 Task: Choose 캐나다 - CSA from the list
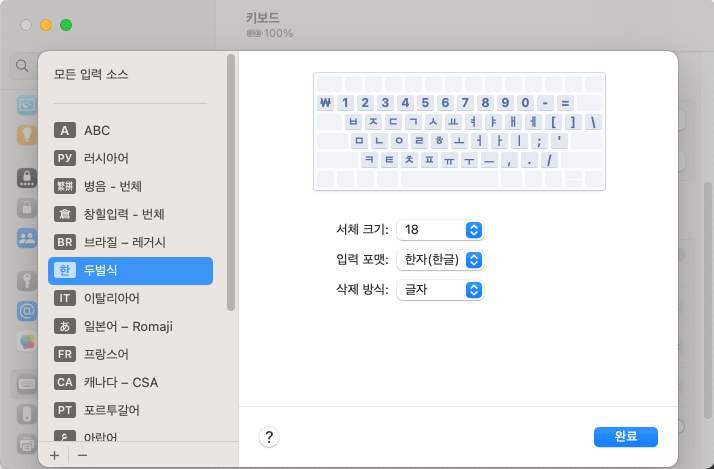pos(120,382)
